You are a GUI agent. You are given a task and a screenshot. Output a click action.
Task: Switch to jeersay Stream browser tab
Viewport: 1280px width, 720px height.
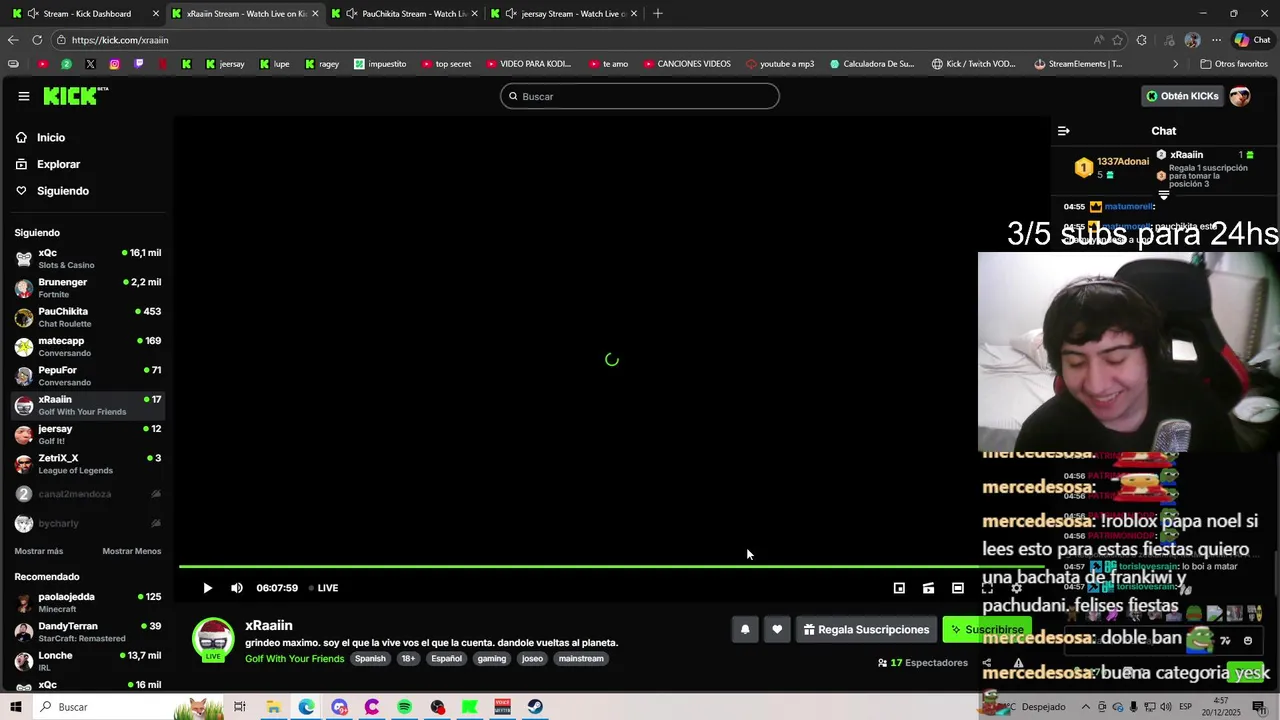coord(565,14)
